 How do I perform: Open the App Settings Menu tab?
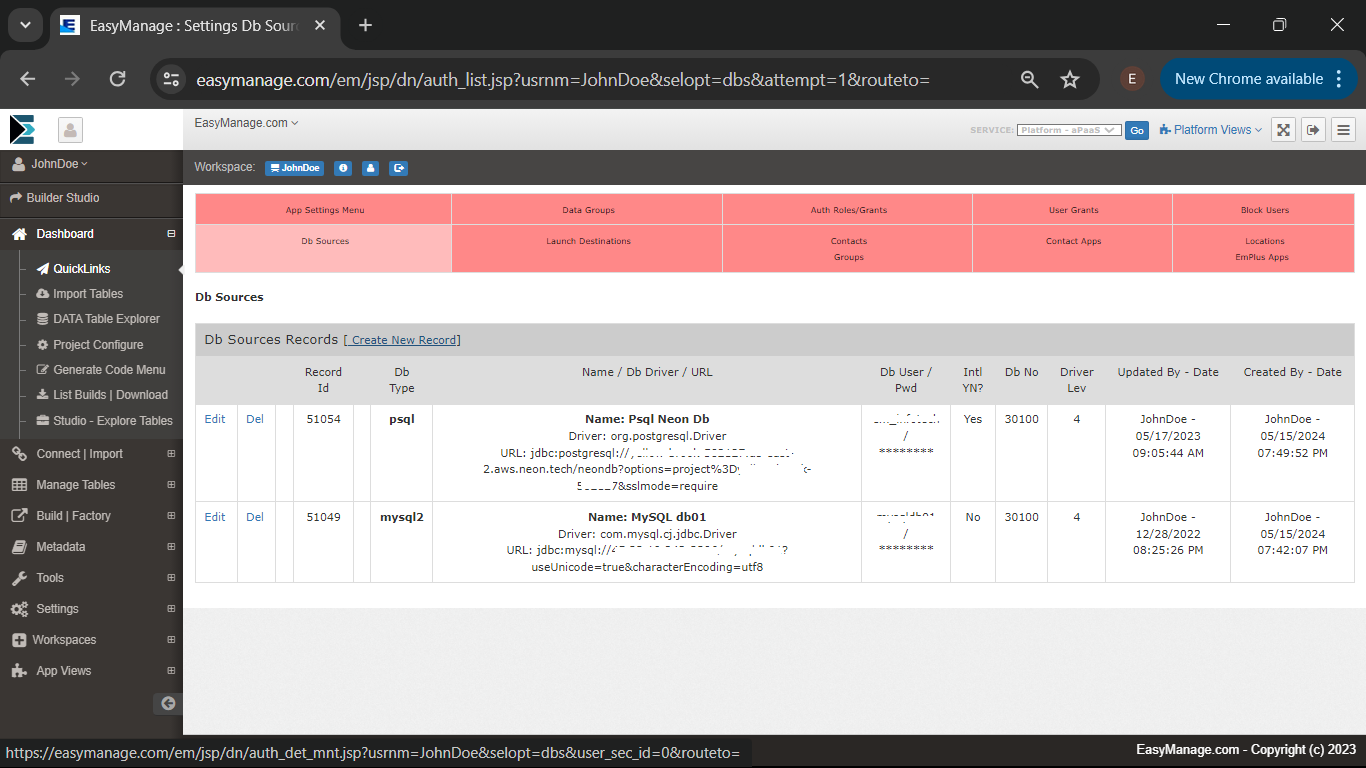[x=325, y=210]
